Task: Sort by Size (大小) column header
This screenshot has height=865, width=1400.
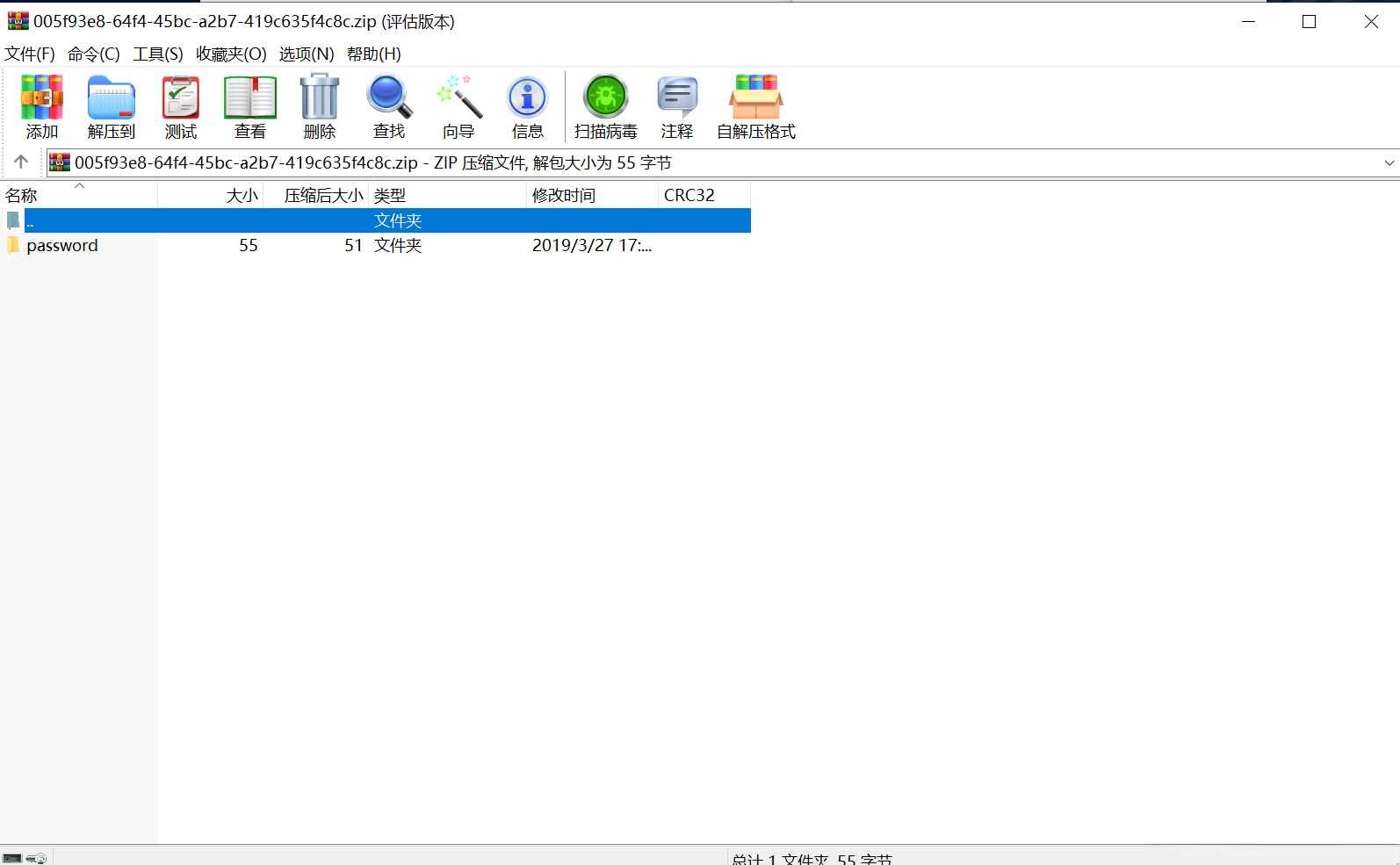Action: pyautogui.click(x=211, y=195)
